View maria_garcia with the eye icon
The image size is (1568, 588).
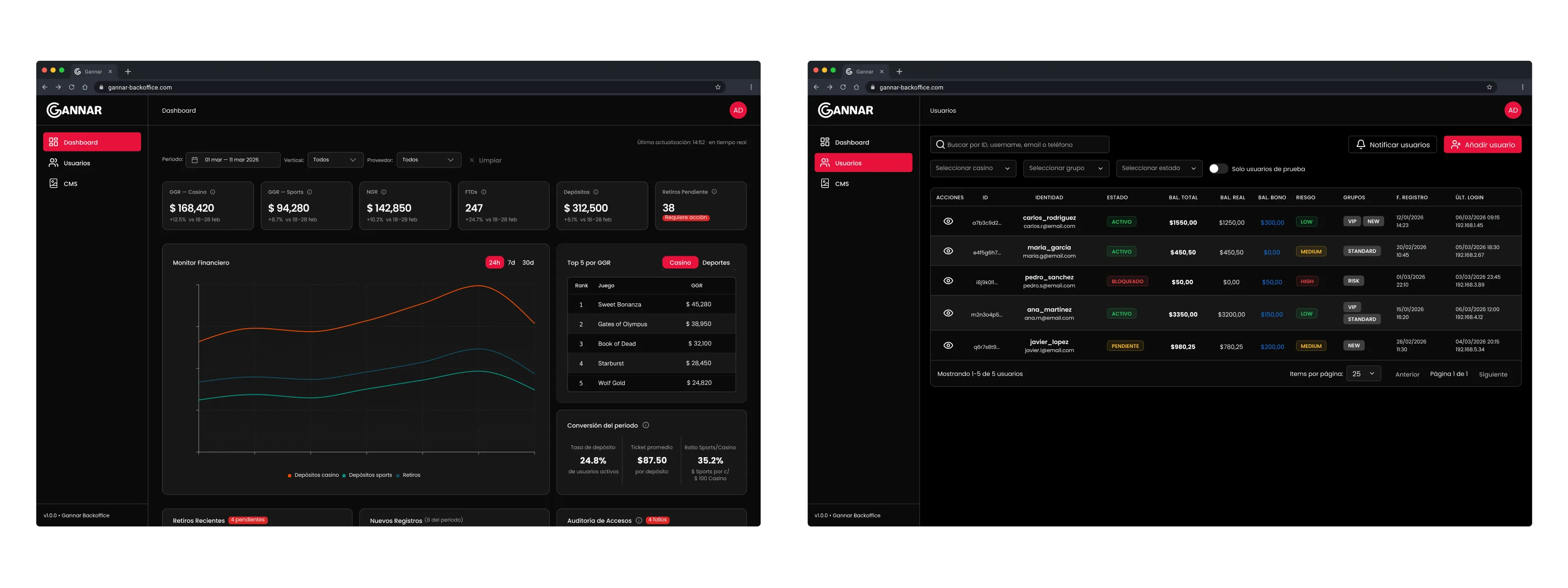(948, 251)
